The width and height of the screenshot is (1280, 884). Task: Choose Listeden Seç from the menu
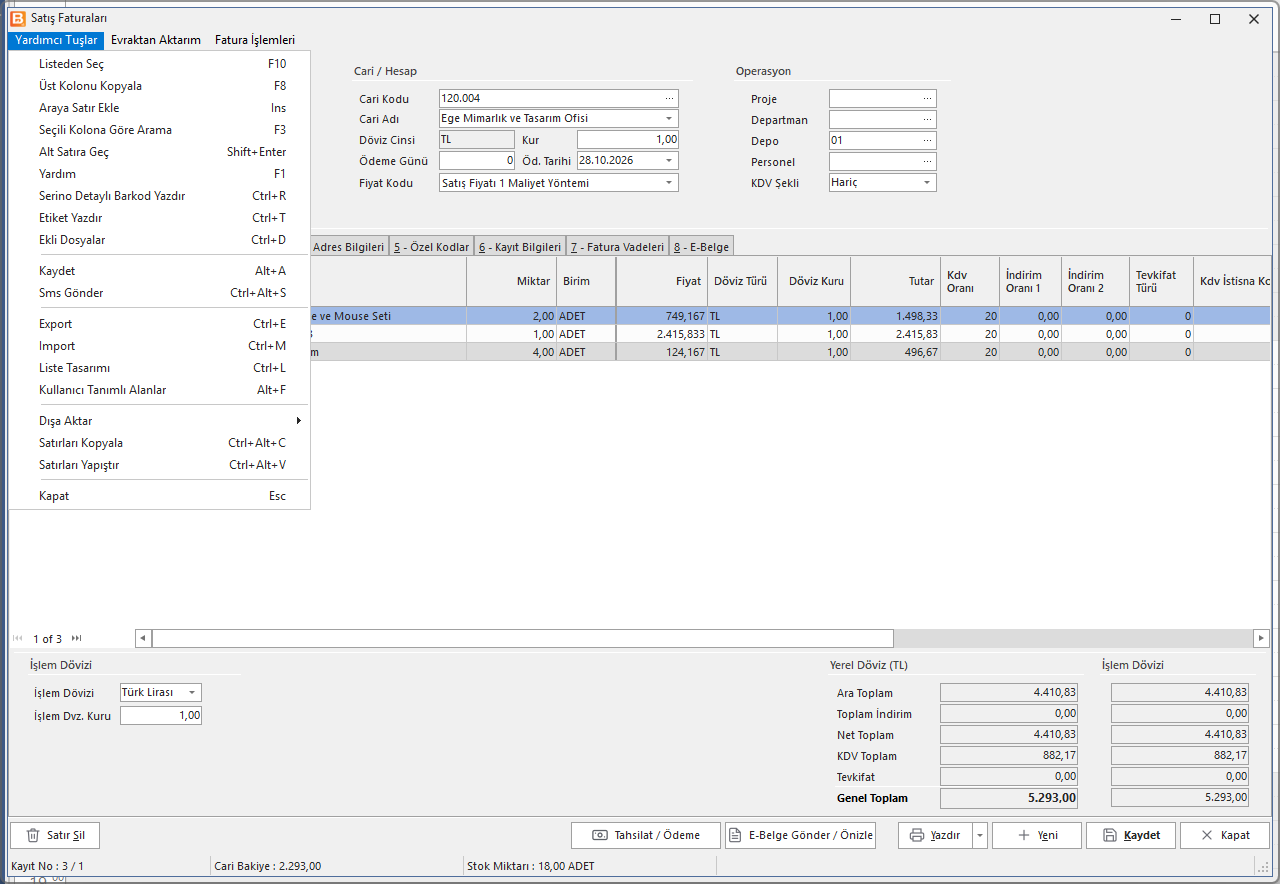160,64
